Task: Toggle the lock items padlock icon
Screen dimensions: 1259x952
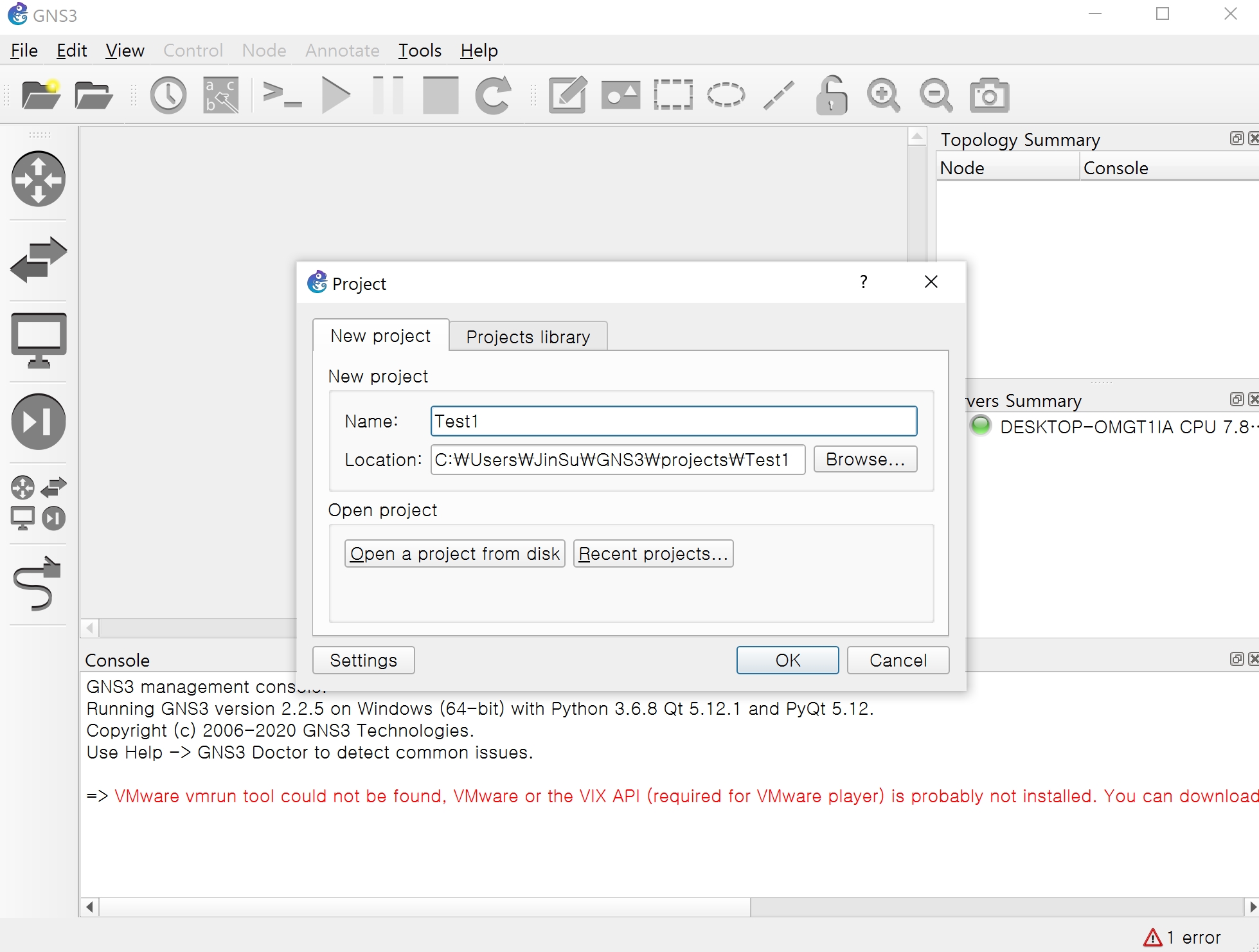Action: click(x=831, y=95)
